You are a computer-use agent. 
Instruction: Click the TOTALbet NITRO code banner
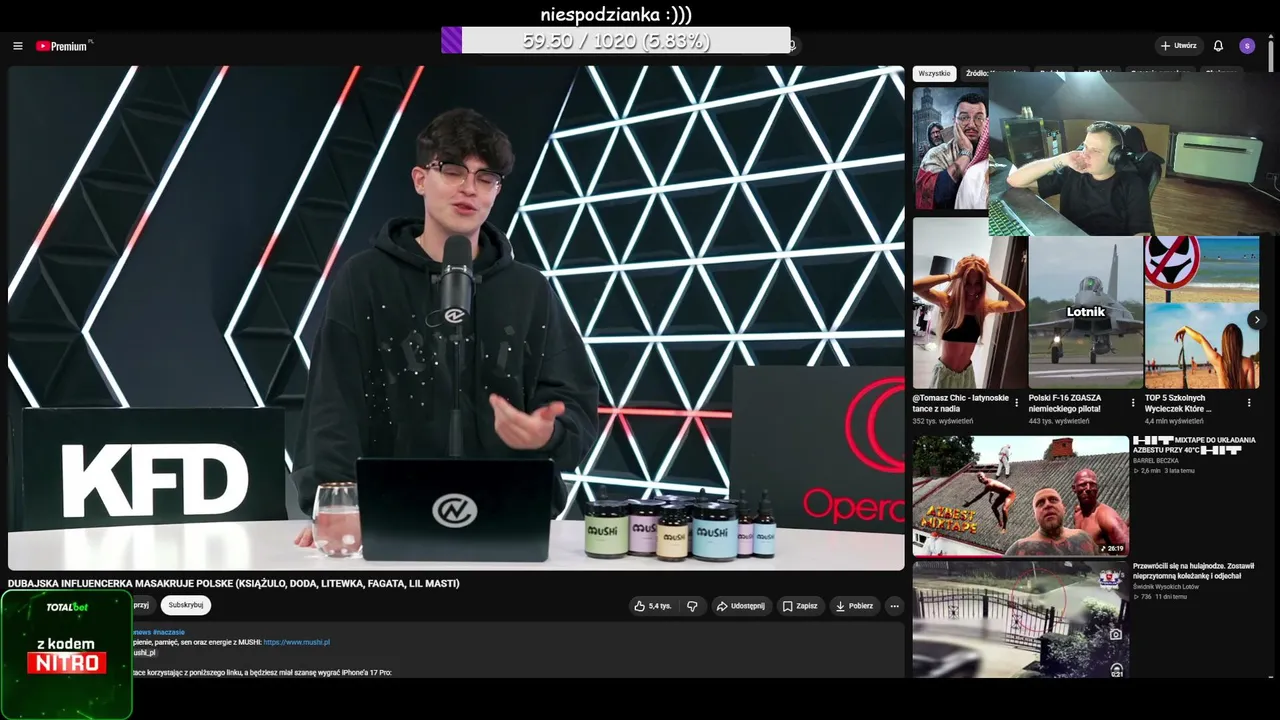[x=67, y=655]
